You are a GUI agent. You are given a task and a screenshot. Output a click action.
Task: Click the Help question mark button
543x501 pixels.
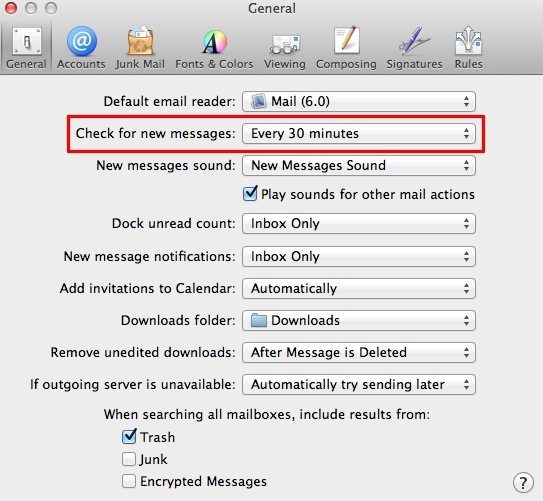[x=523, y=482]
